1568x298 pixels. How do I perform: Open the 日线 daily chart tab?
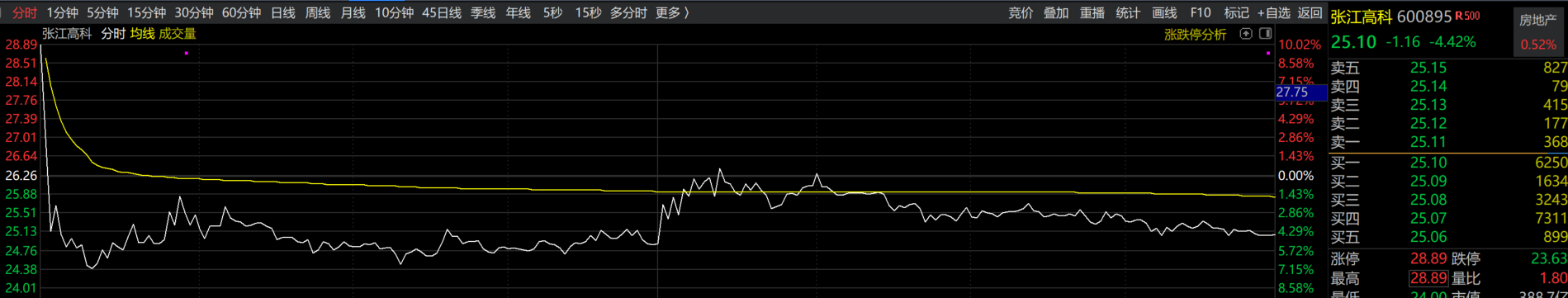coord(282,12)
